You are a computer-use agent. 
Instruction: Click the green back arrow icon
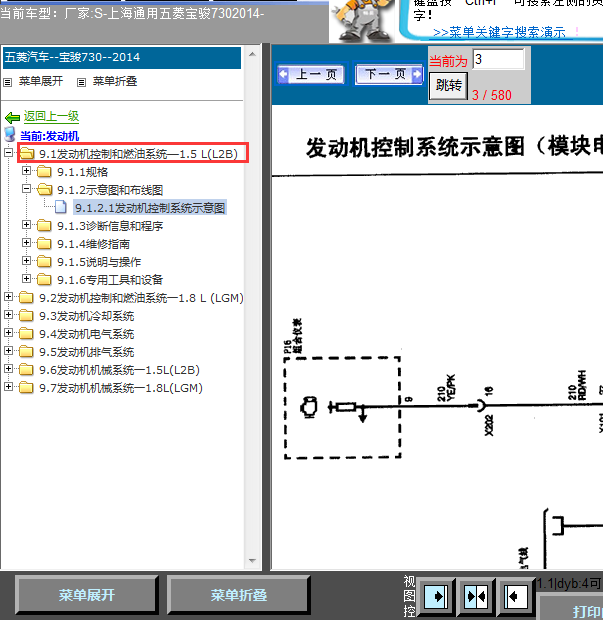(x=12, y=117)
